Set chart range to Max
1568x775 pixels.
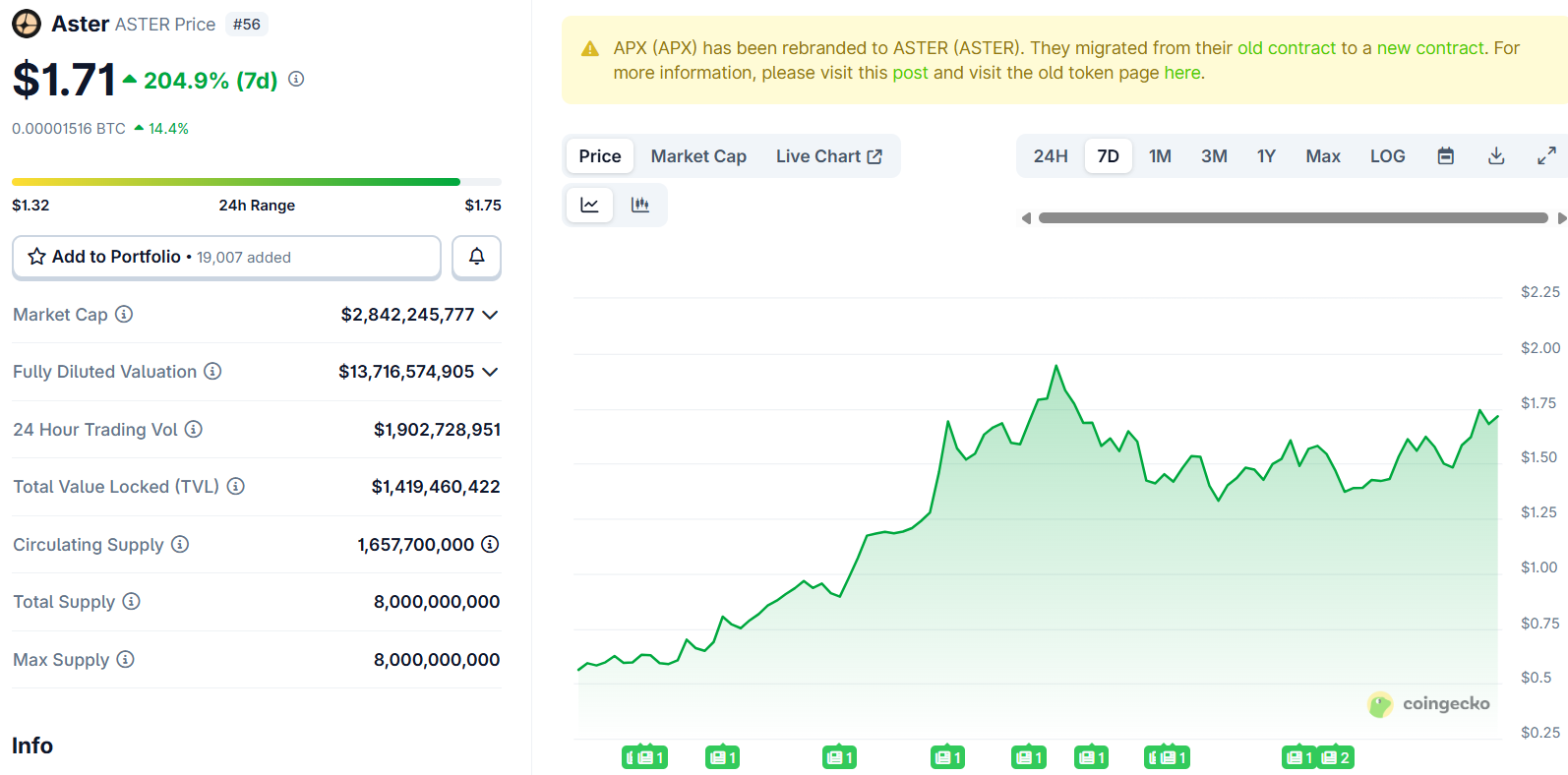1323,156
